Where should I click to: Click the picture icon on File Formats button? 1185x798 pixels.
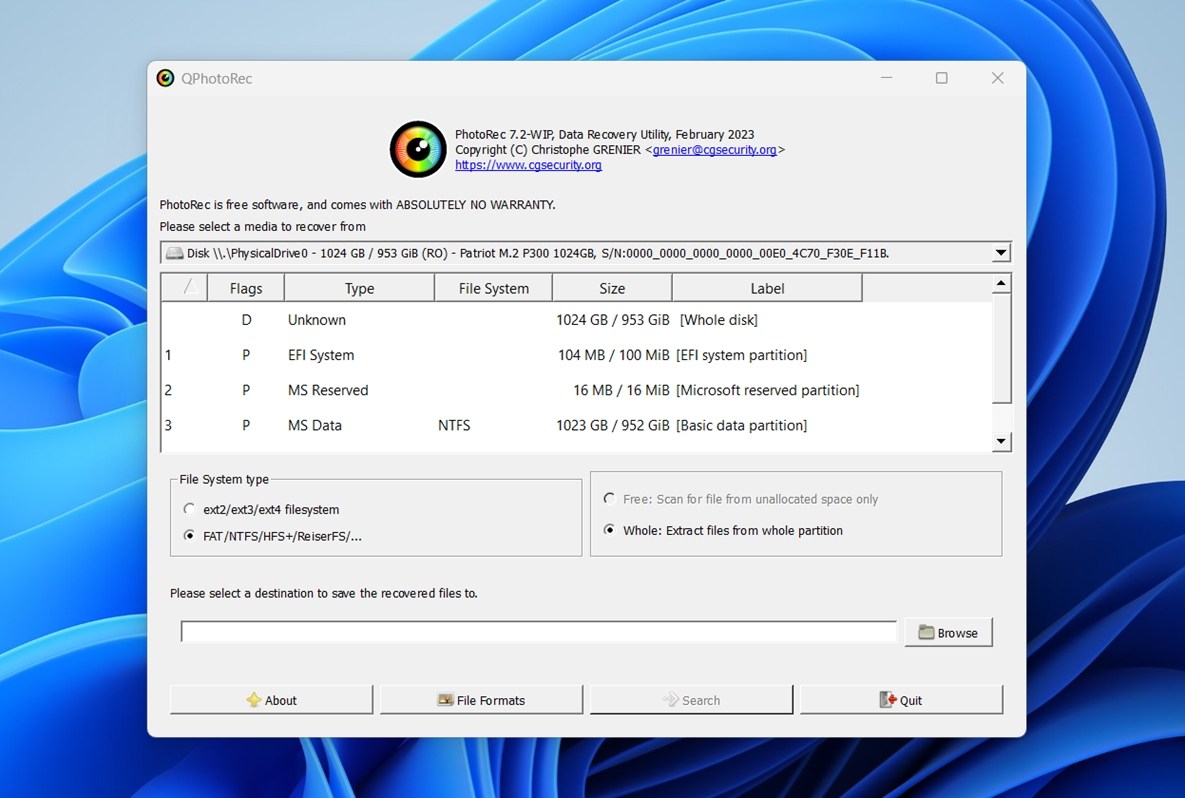click(x=445, y=699)
